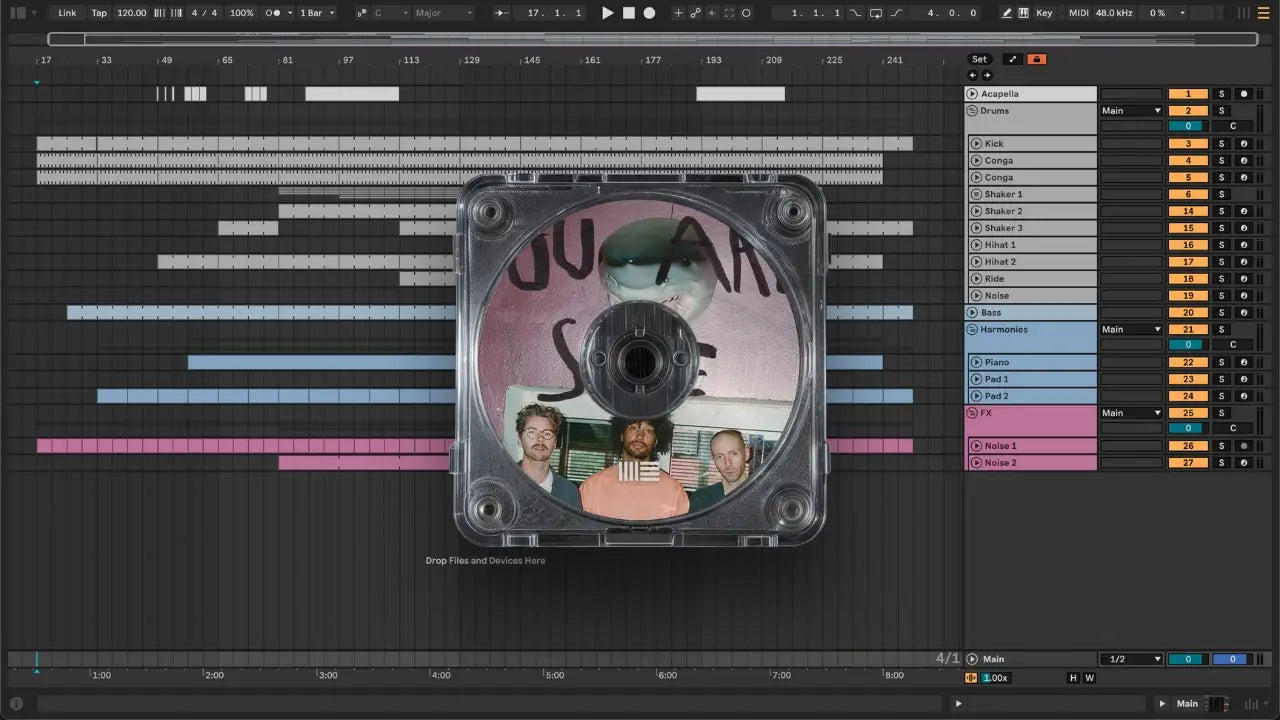Click the Lock Envelopes icon

point(1036,59)
